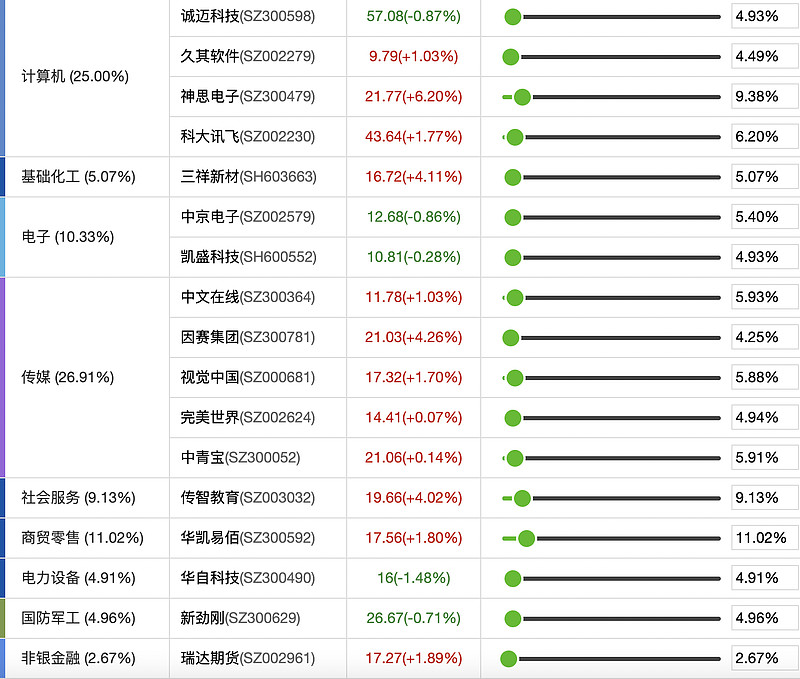Click the 完美世界(SZ002624) stock name
This screenshot has width=800, height=679.
point(248,417)
